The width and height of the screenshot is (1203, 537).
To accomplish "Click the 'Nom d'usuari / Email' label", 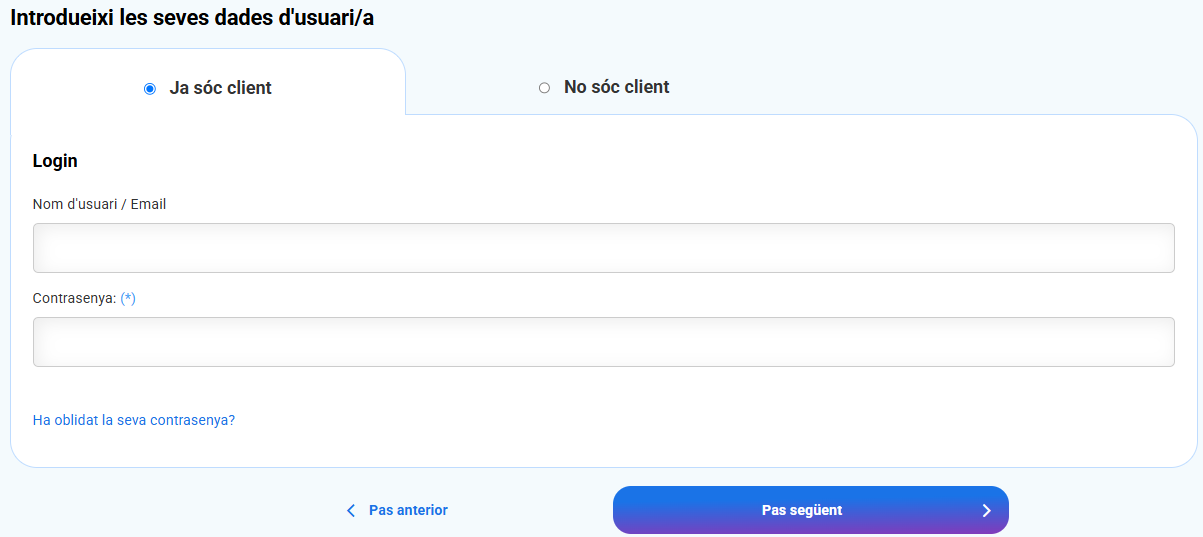I will click(99, 204).
